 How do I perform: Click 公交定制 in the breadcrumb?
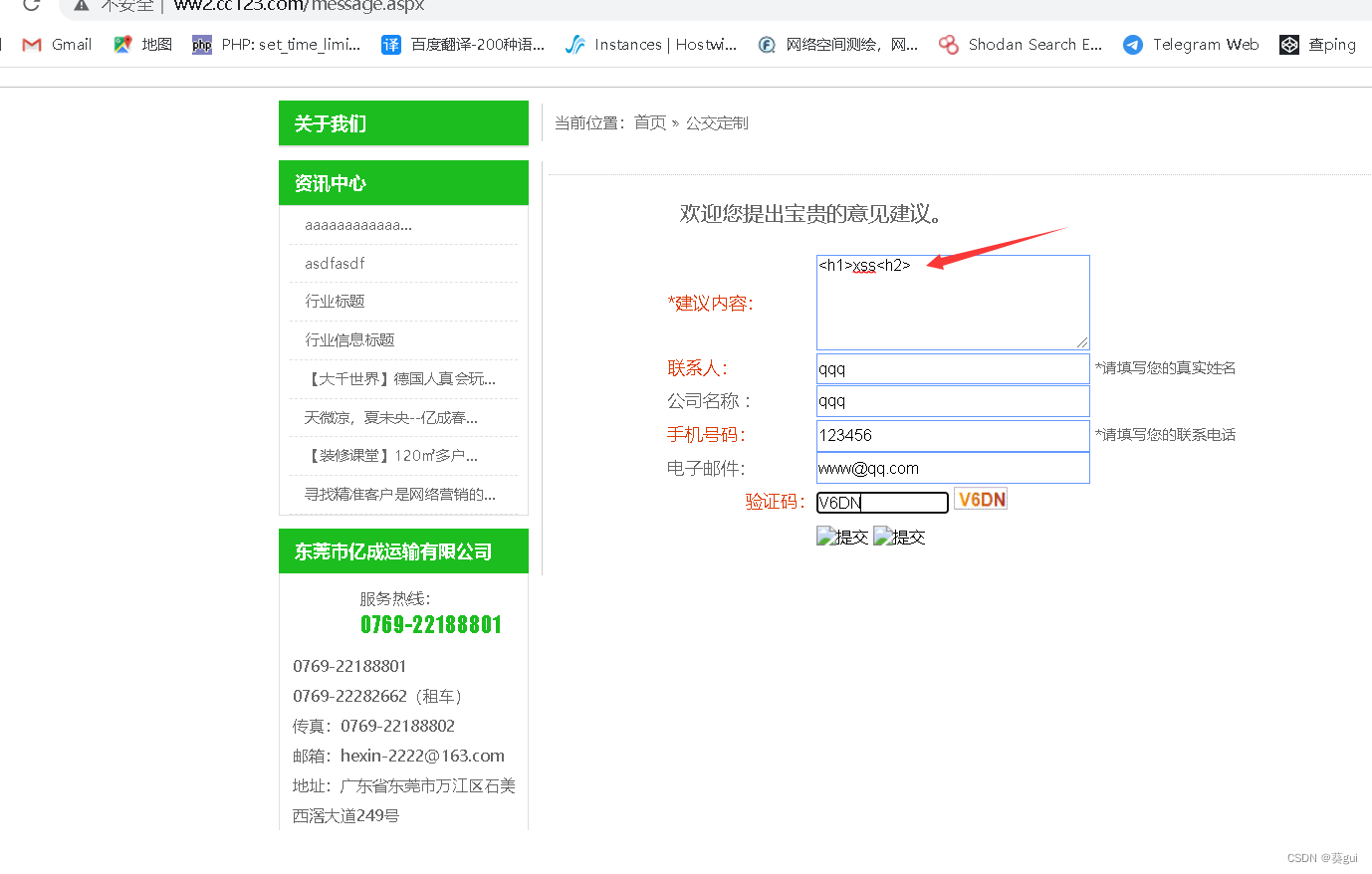717,123
